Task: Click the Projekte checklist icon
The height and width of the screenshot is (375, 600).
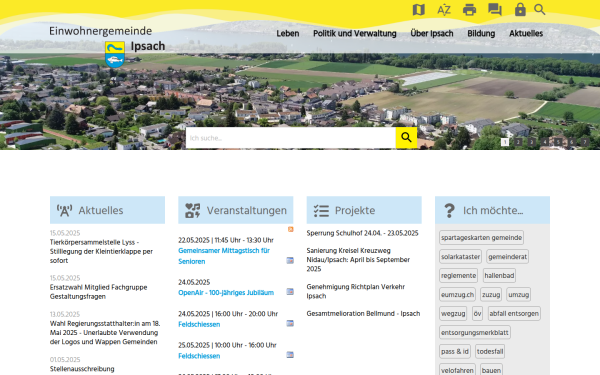Action: (x=321, y=210)
